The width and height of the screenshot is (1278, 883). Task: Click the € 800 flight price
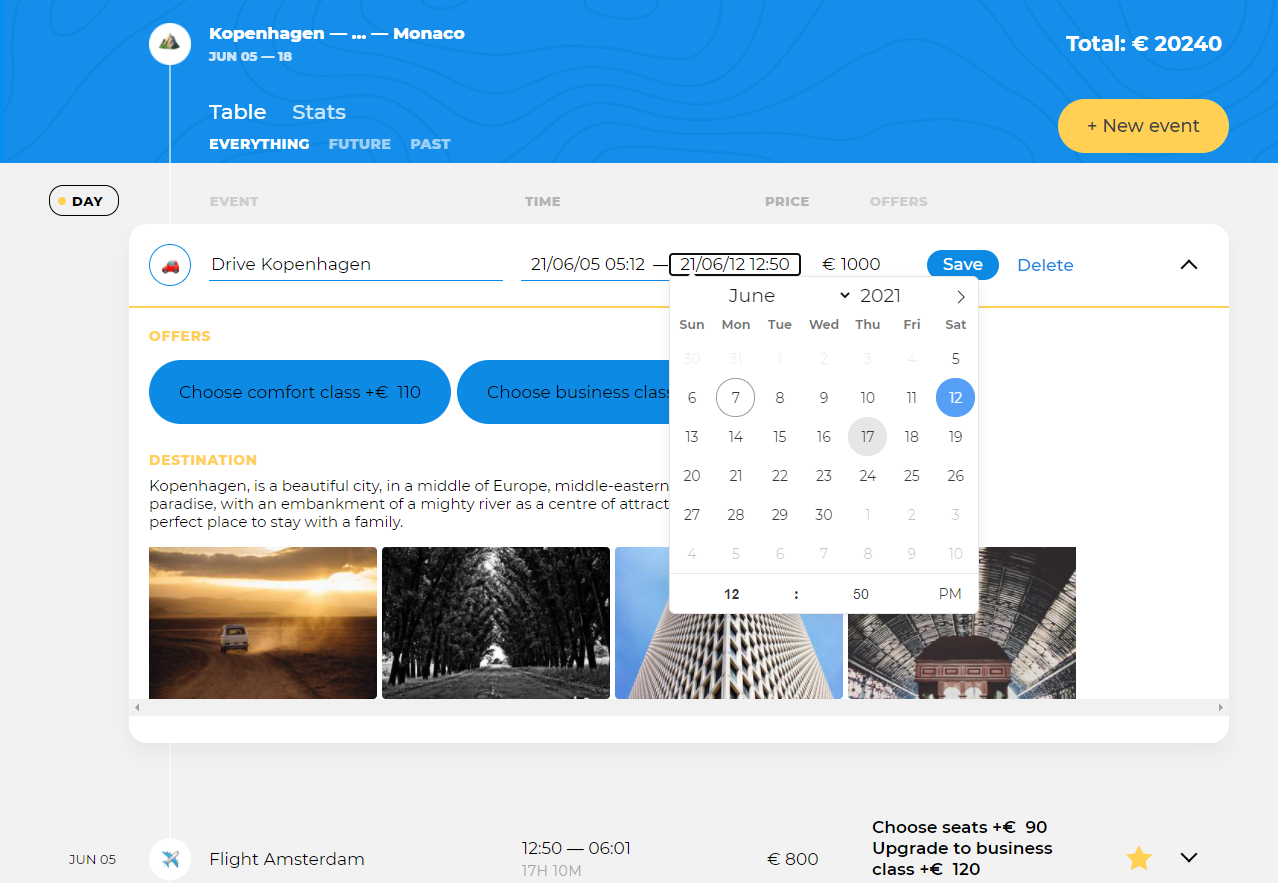click(793, 859)
